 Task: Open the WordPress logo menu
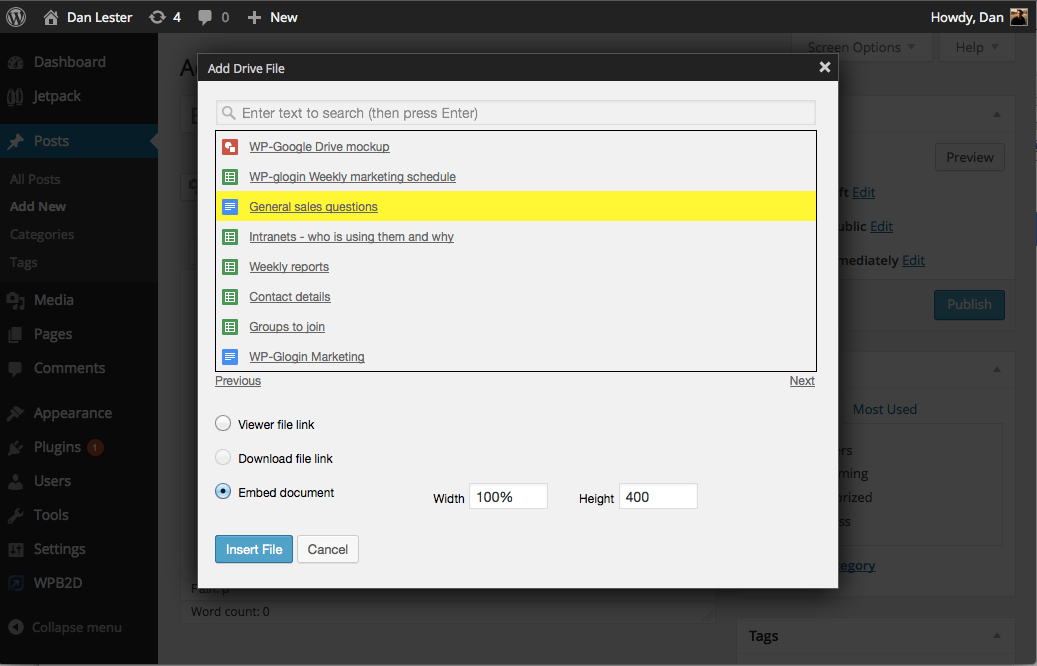point(15,16)
